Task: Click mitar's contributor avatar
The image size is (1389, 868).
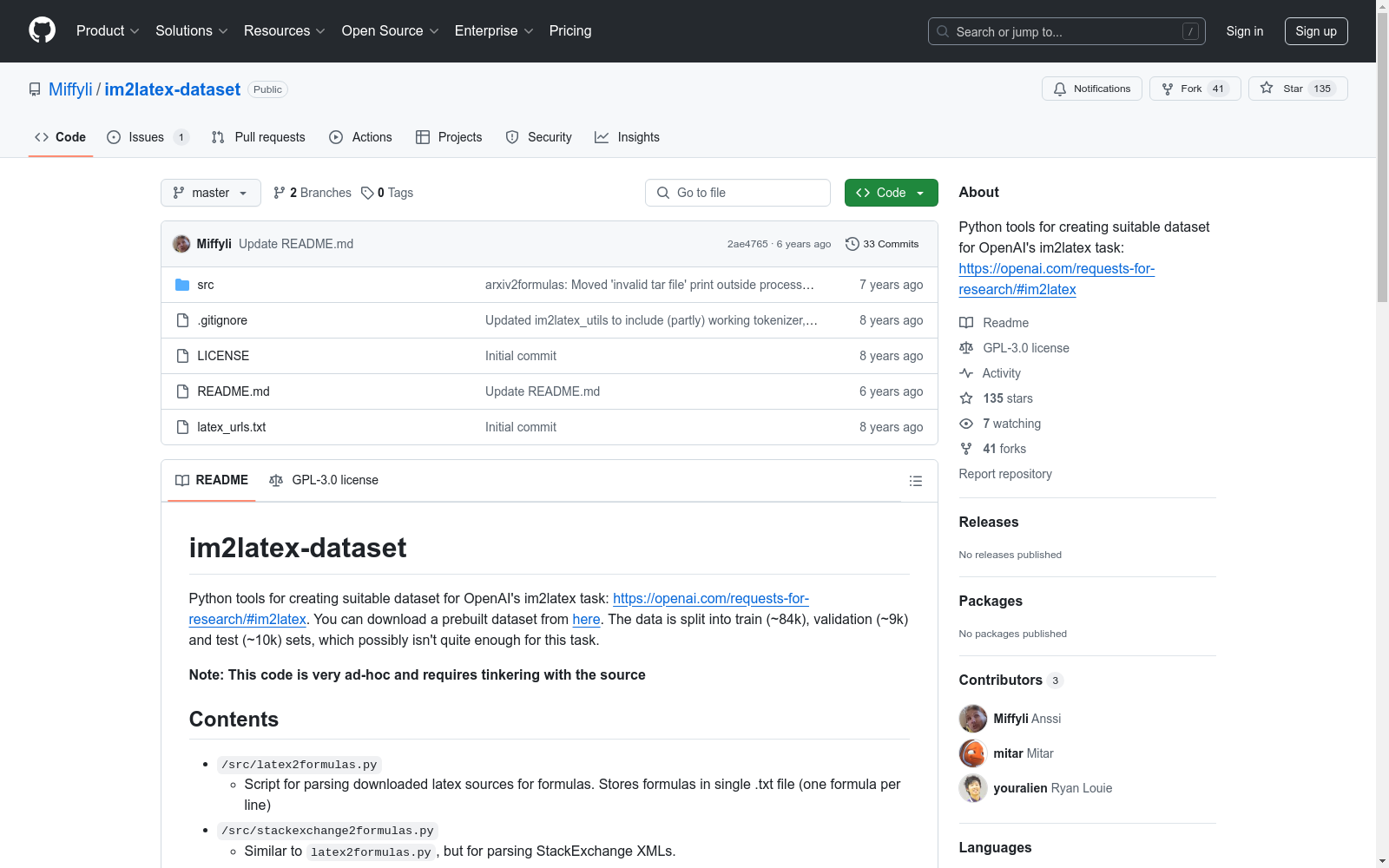Action: (973, 753)
